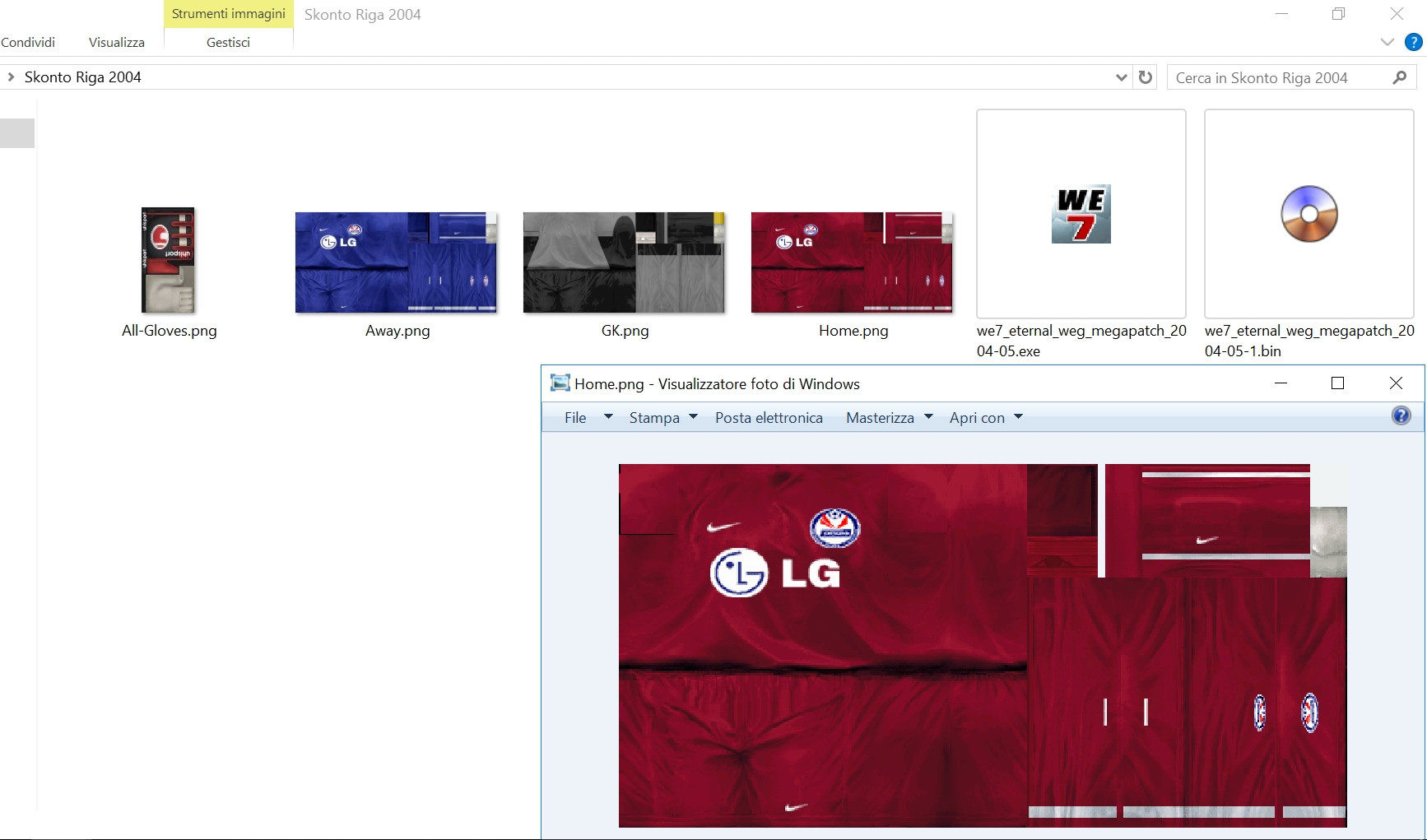Click the Strumenti immagini contextual tab

pyautogui.click(x=229, y=14)
